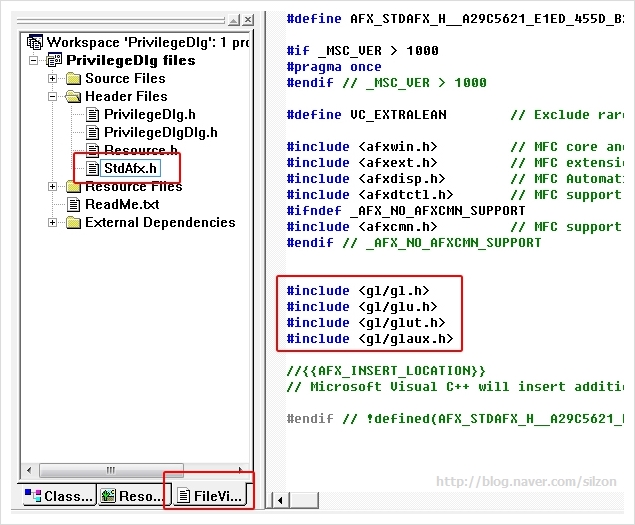Viewport: 635px width, 525px height.
Task: Switch to the ResourceView tab
Action: pyautogui.click(x=133, y=495)
